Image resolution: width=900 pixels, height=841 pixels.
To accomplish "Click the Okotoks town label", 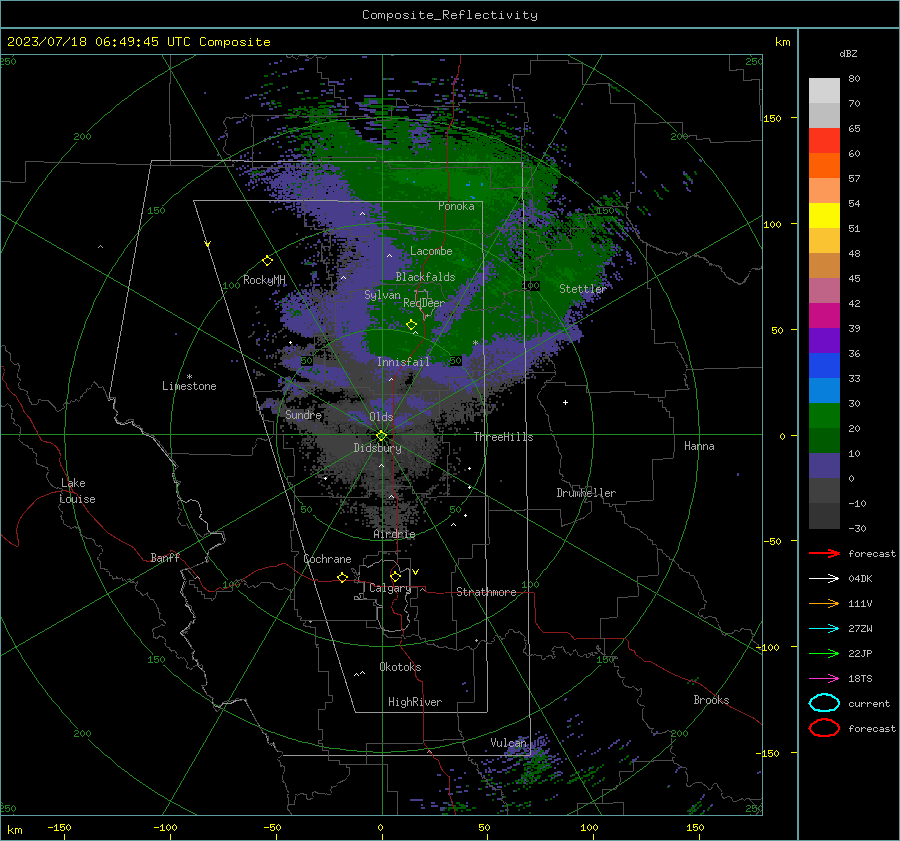I will pyautogui.click(x=401, y=667).
